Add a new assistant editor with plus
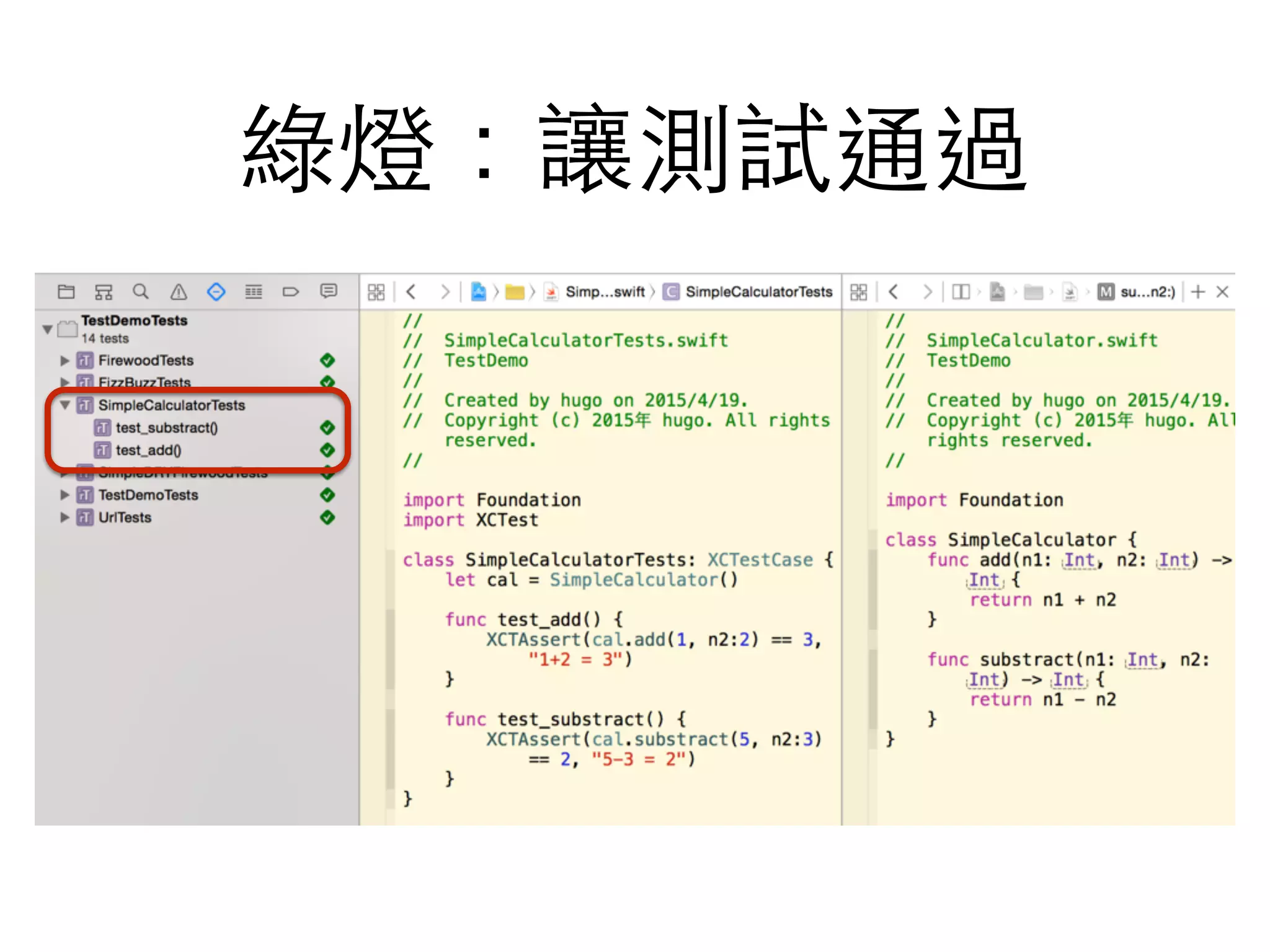The width and height of the screenshot is (1270, 952). (1198, 291)
